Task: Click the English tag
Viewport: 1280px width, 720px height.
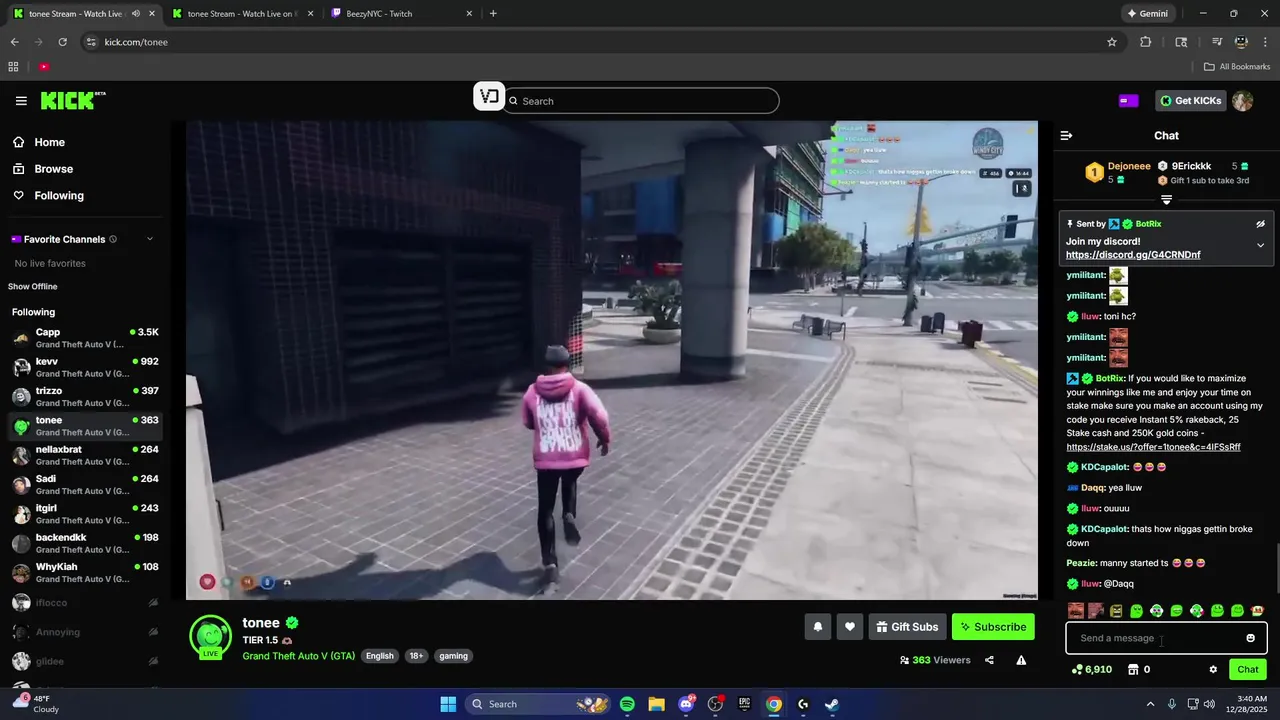Action: [380, 656]
